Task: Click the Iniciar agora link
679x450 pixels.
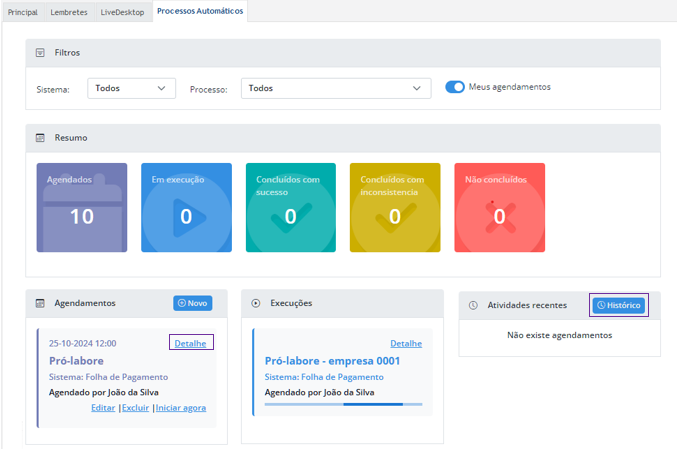Action: click(x=181, y=408)
